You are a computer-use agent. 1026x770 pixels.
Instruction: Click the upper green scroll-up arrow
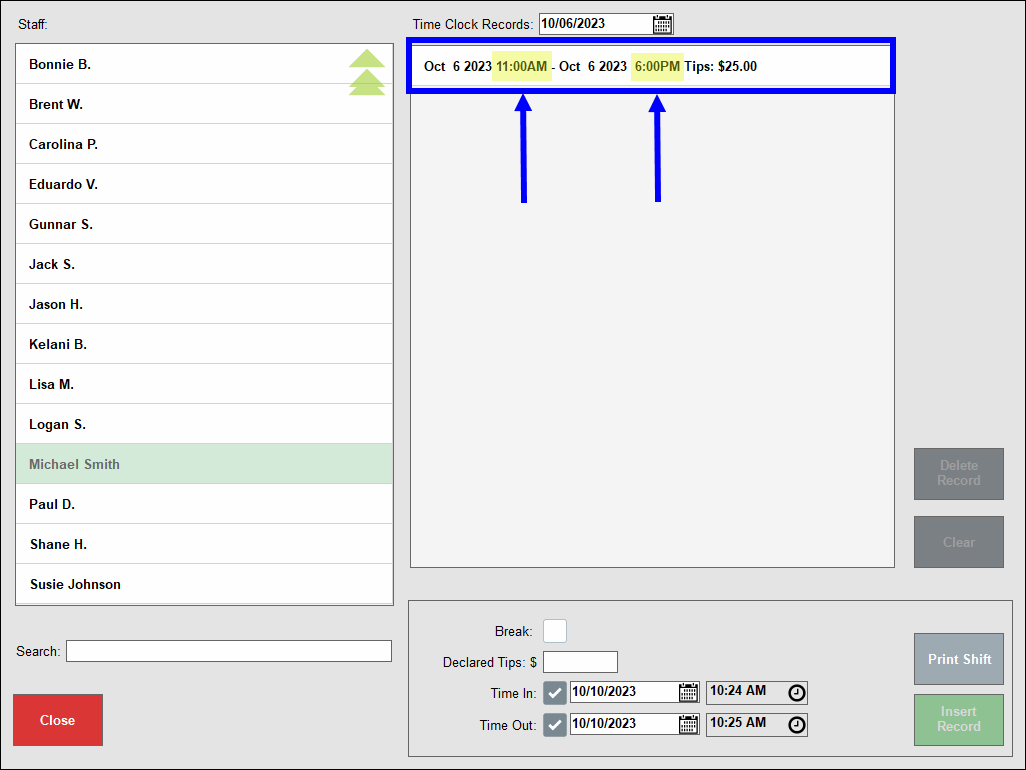[367, 60]
